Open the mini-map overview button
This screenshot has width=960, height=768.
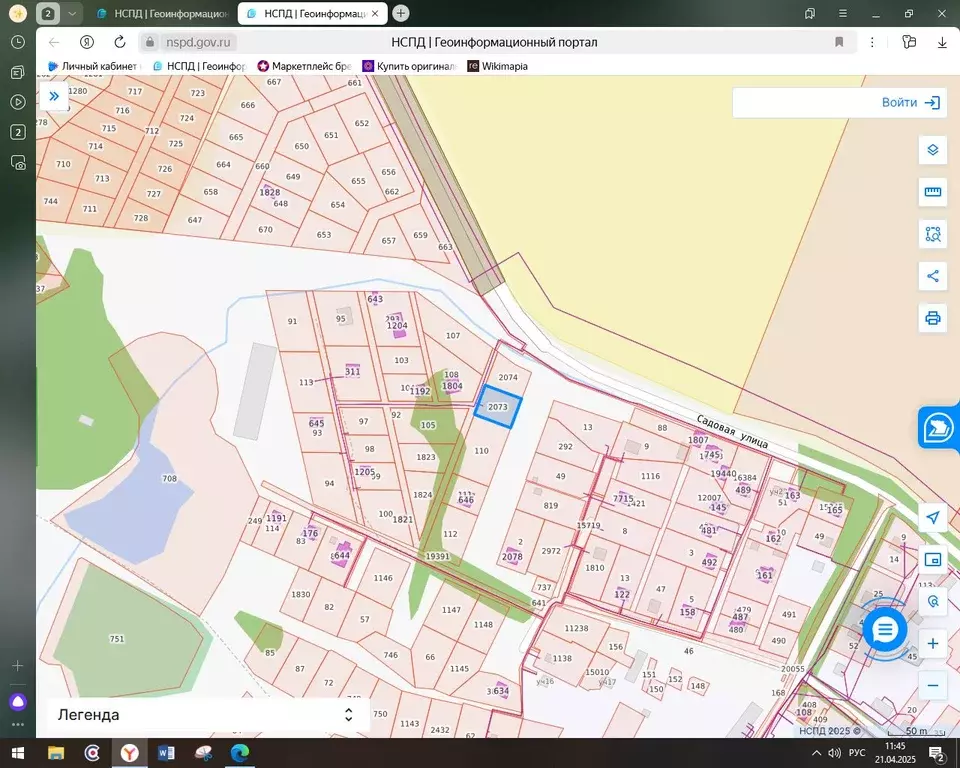(x=932, y=559)
